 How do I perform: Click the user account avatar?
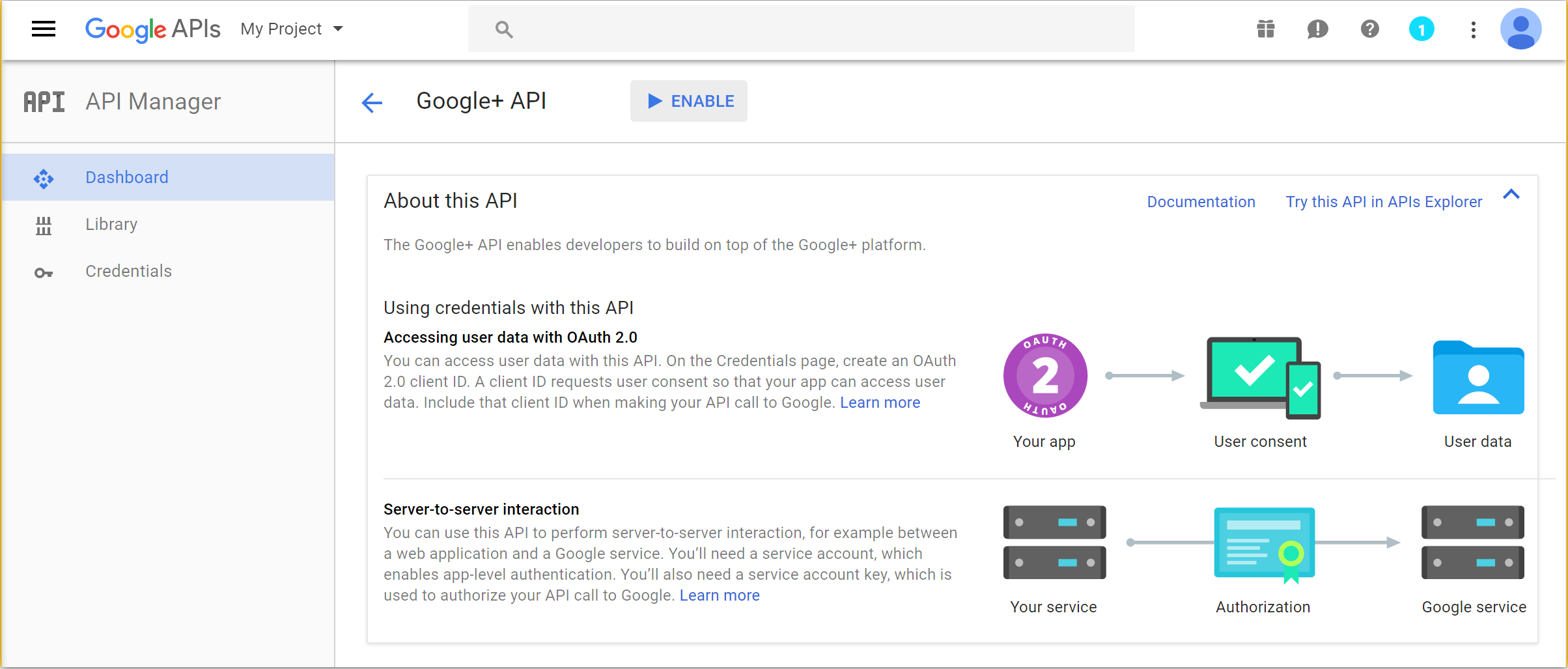click(1520, 29)
